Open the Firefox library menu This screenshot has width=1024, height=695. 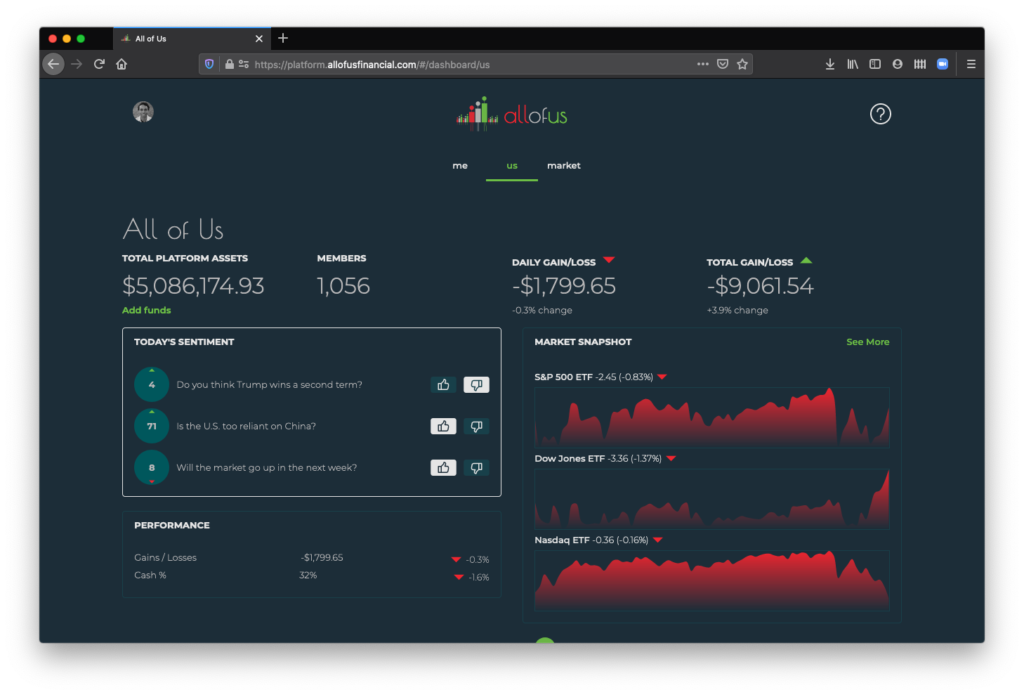pyautogui.click(x=853, y=64)
